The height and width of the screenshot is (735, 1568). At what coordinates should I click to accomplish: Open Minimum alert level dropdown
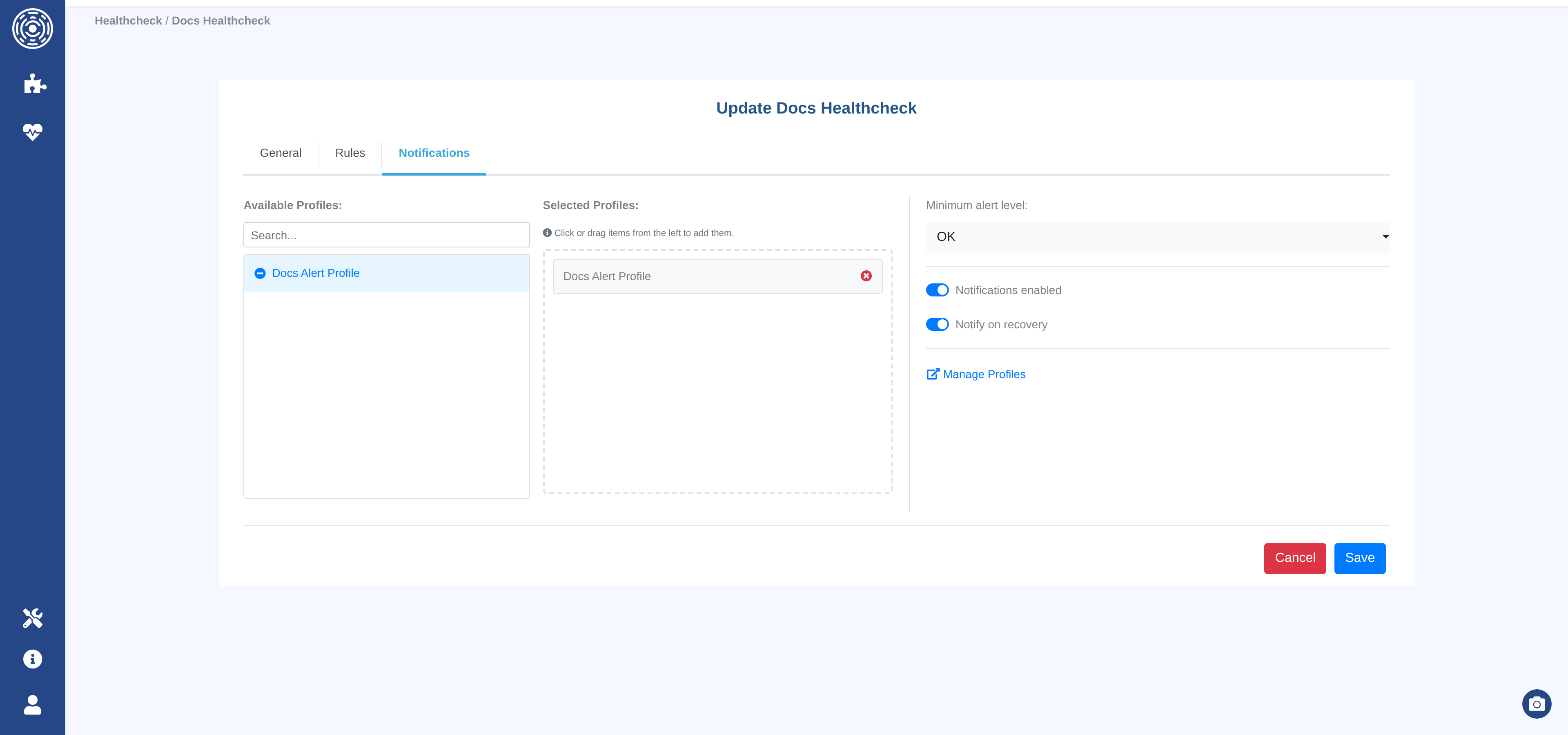click(1157, 237)
